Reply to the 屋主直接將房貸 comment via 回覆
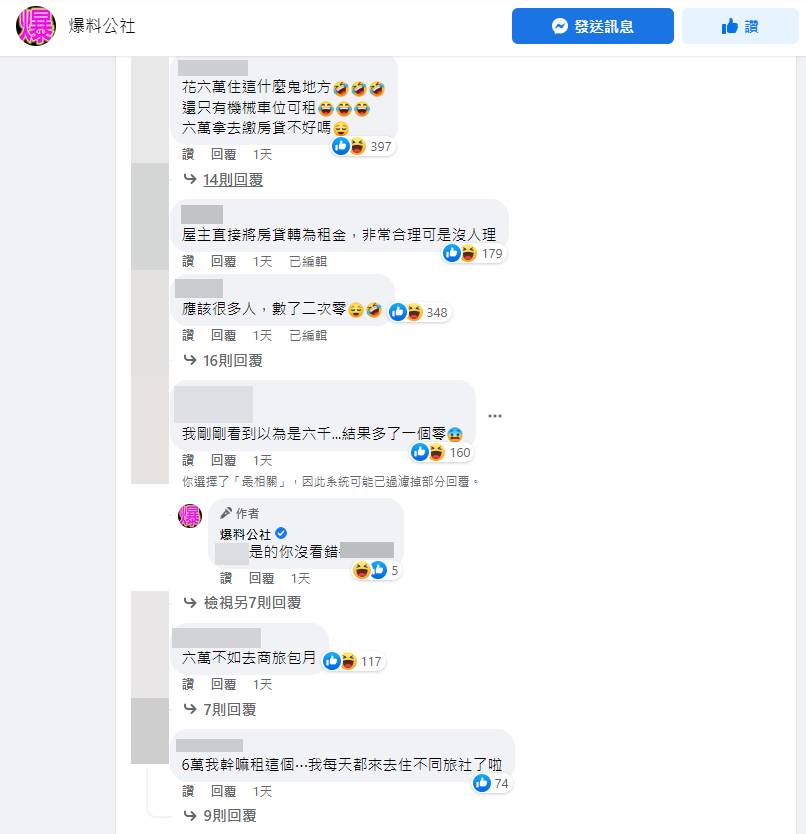The height and width of the screenshot is (834, 806). (223, 262)
